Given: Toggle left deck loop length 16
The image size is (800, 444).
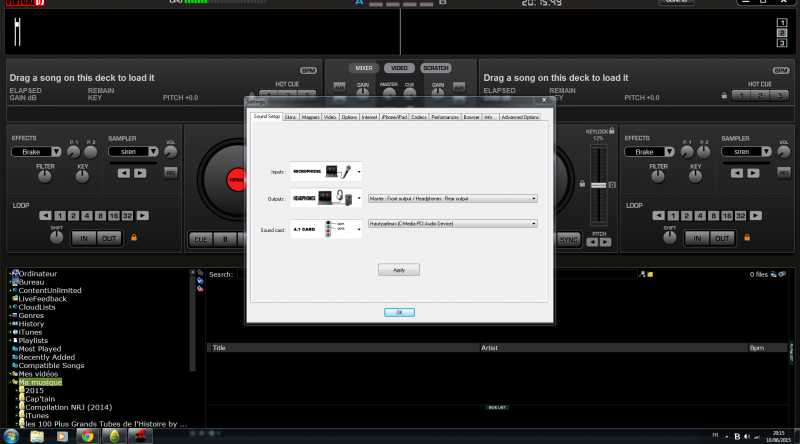Looking at the screenshot, I should (114, 215).
